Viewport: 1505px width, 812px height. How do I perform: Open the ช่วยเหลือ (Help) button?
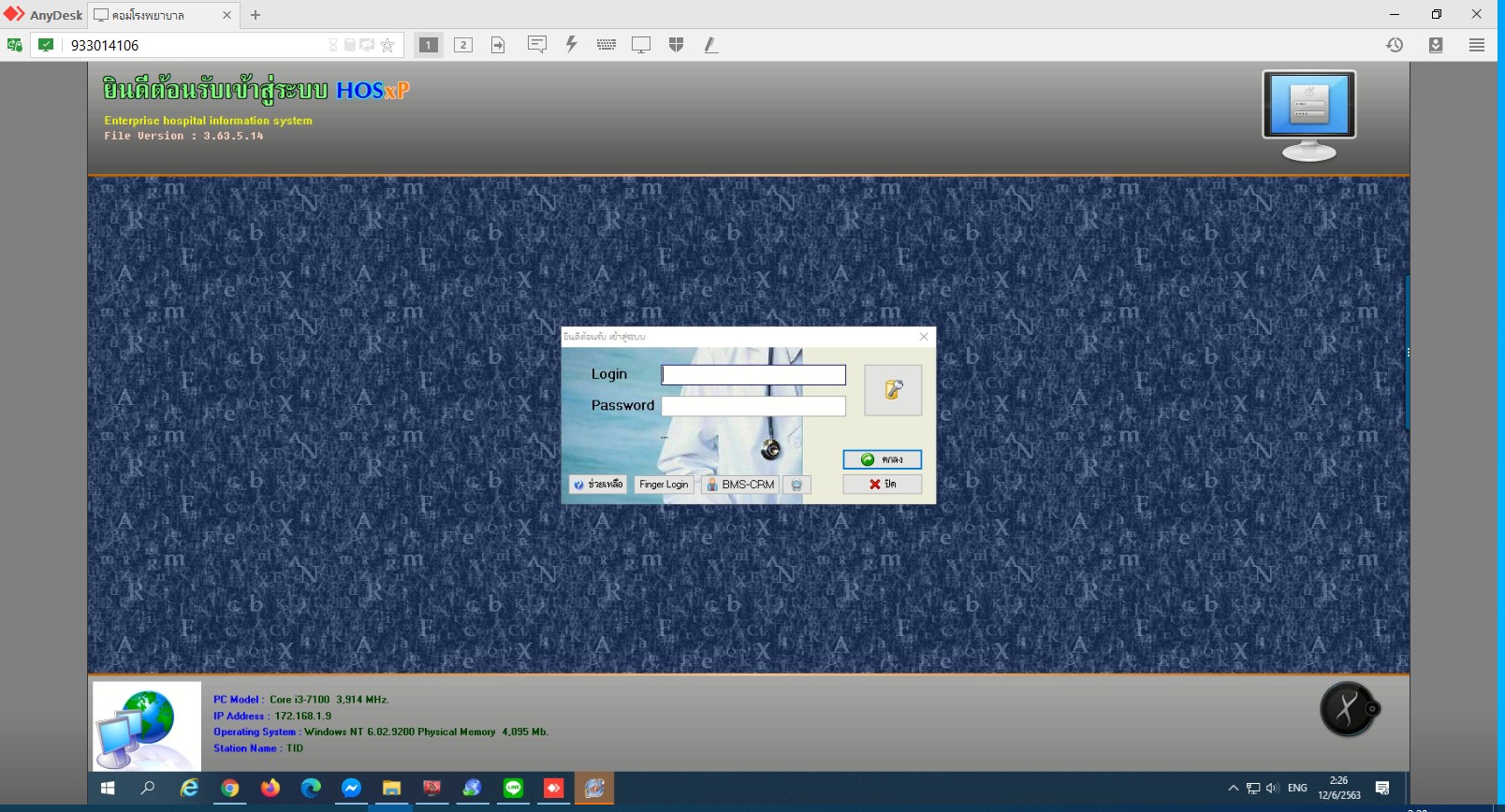coord(598,485)
